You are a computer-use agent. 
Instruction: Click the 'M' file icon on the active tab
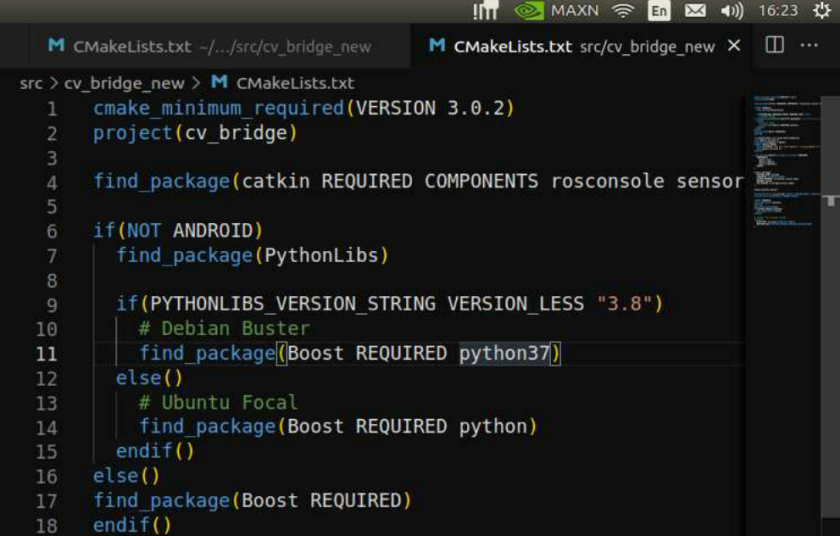click(437, 45)
